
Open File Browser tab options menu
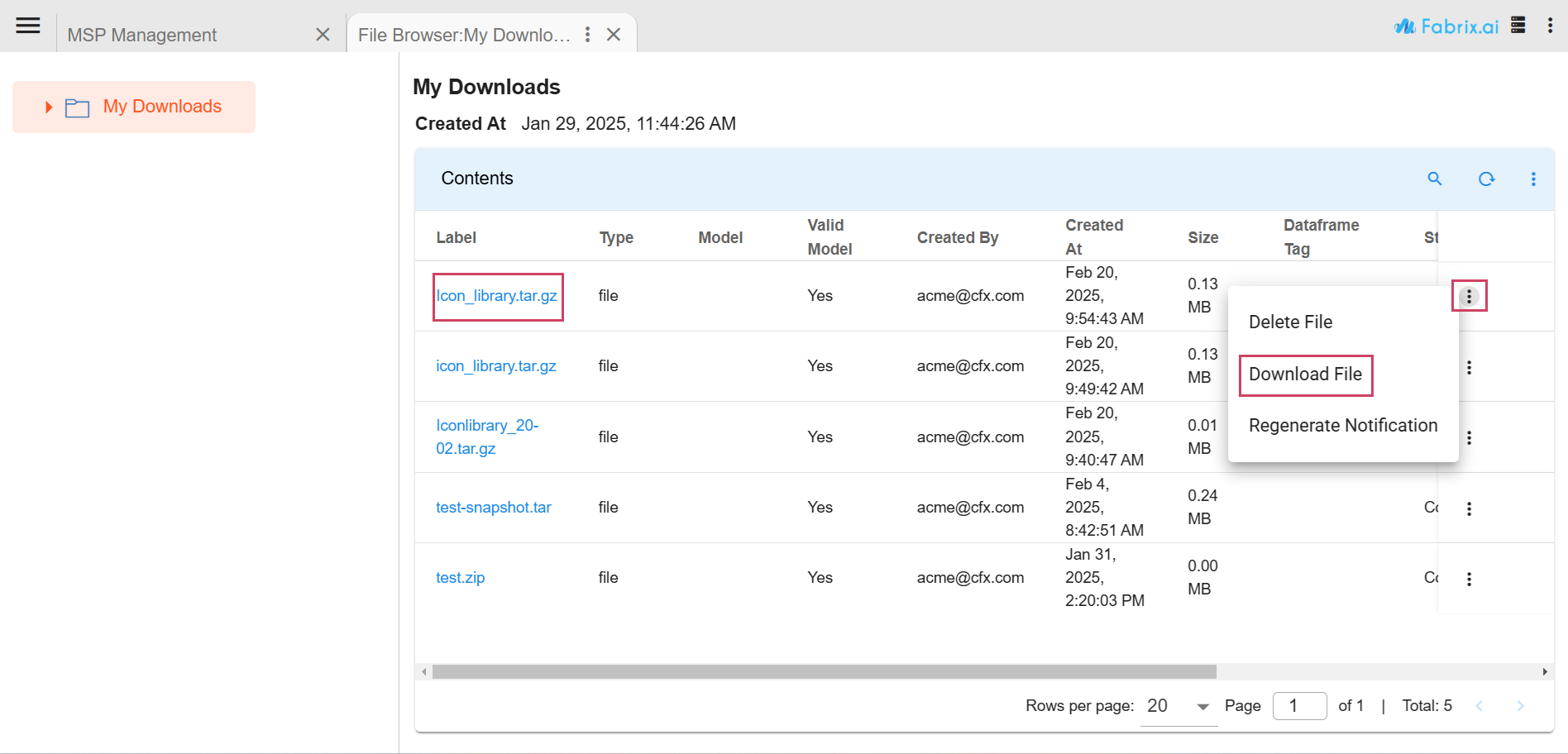coord(587,34)
